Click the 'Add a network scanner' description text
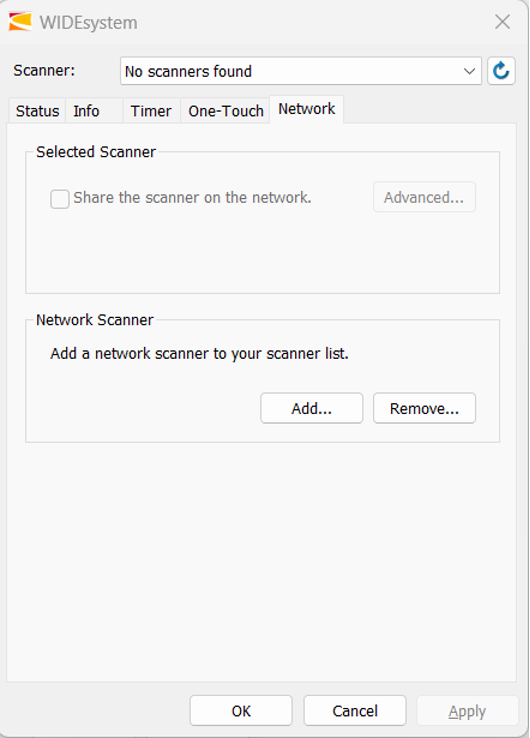This screenshot has height=738, width=530. click(x=199, y=353)
